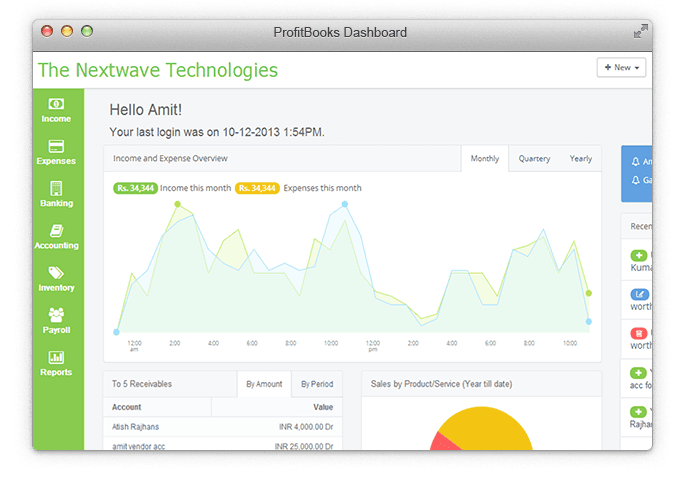Click the yellow pie chart slice
683x479 pixels.
[x=488, y=427]
